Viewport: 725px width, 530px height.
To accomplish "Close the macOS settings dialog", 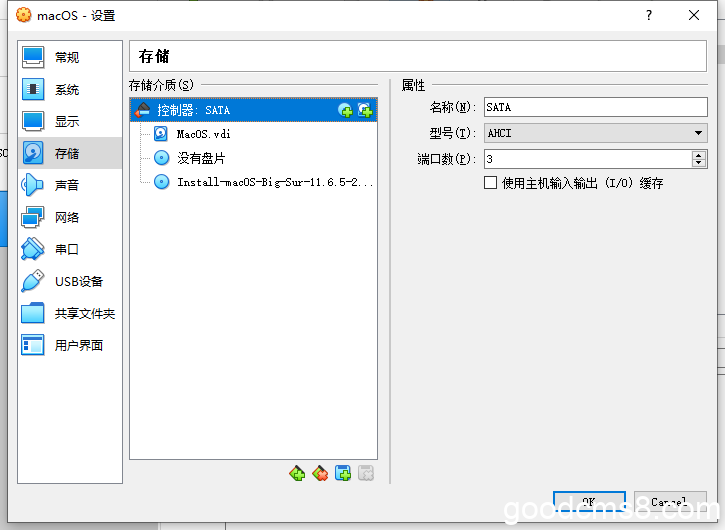I will click(x=694, y=15).
